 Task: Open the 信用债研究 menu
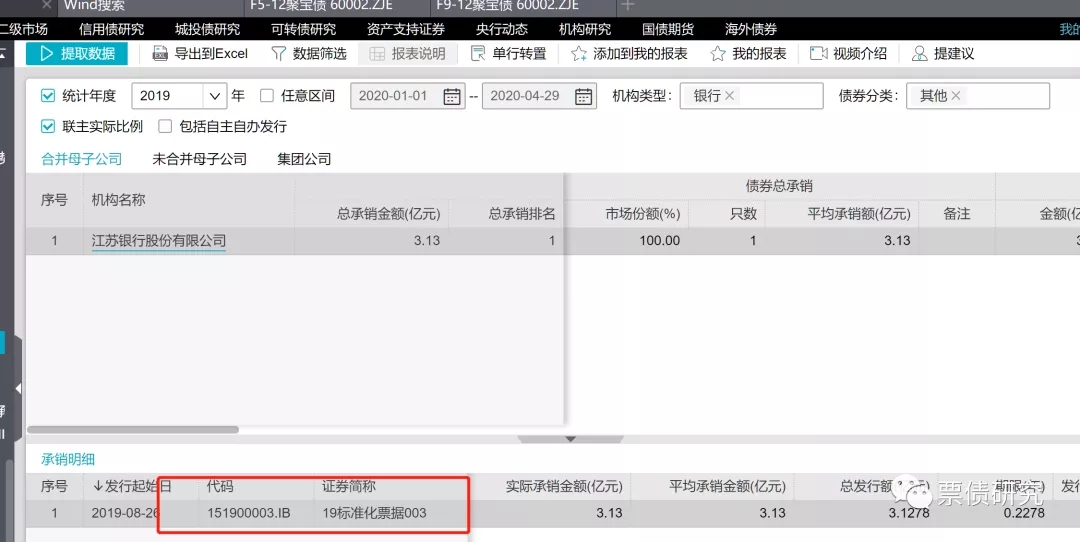pos(112,29)
